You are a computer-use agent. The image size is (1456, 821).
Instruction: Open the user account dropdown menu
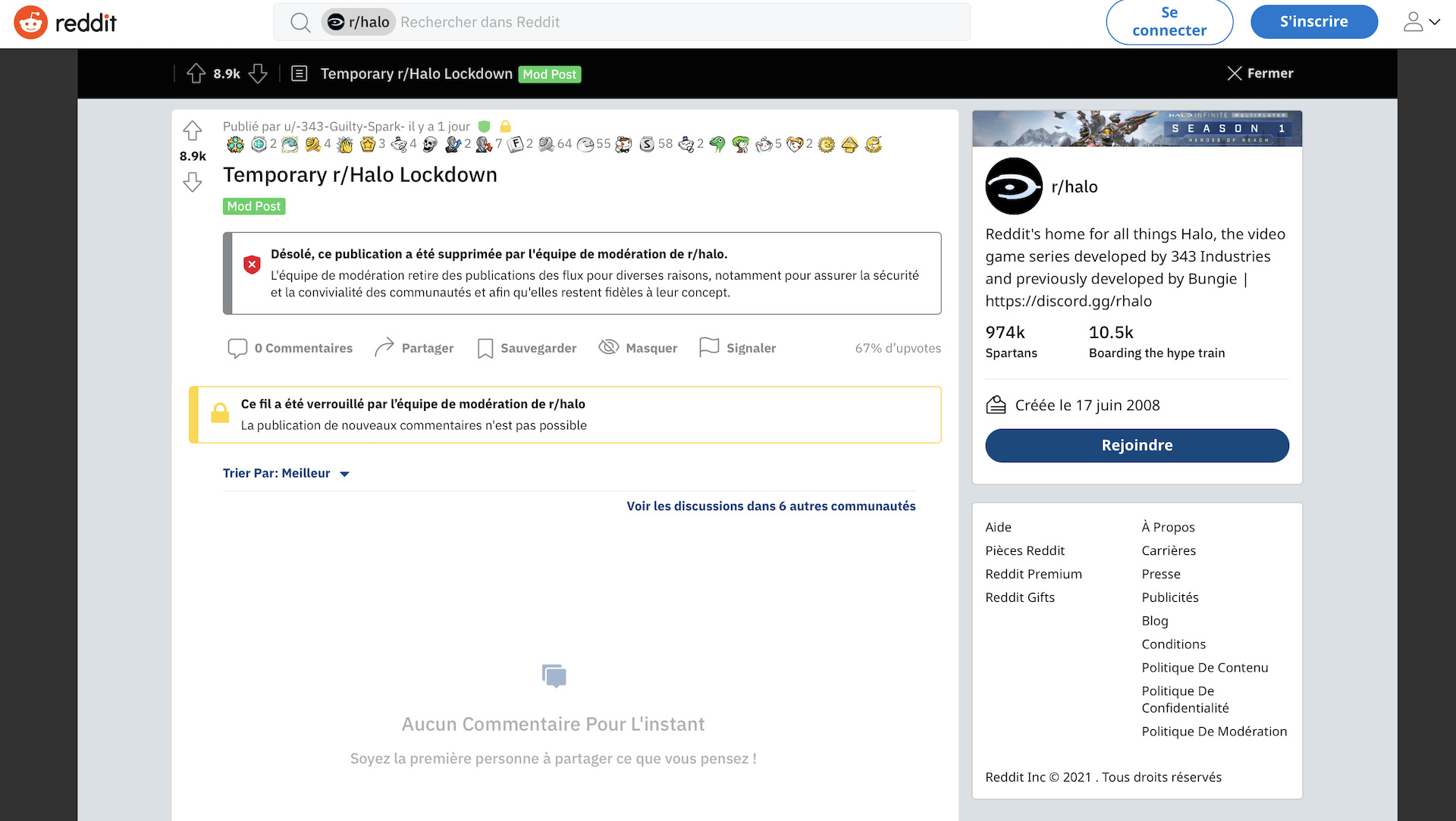pyautogui.click(x=1421, y=22)
